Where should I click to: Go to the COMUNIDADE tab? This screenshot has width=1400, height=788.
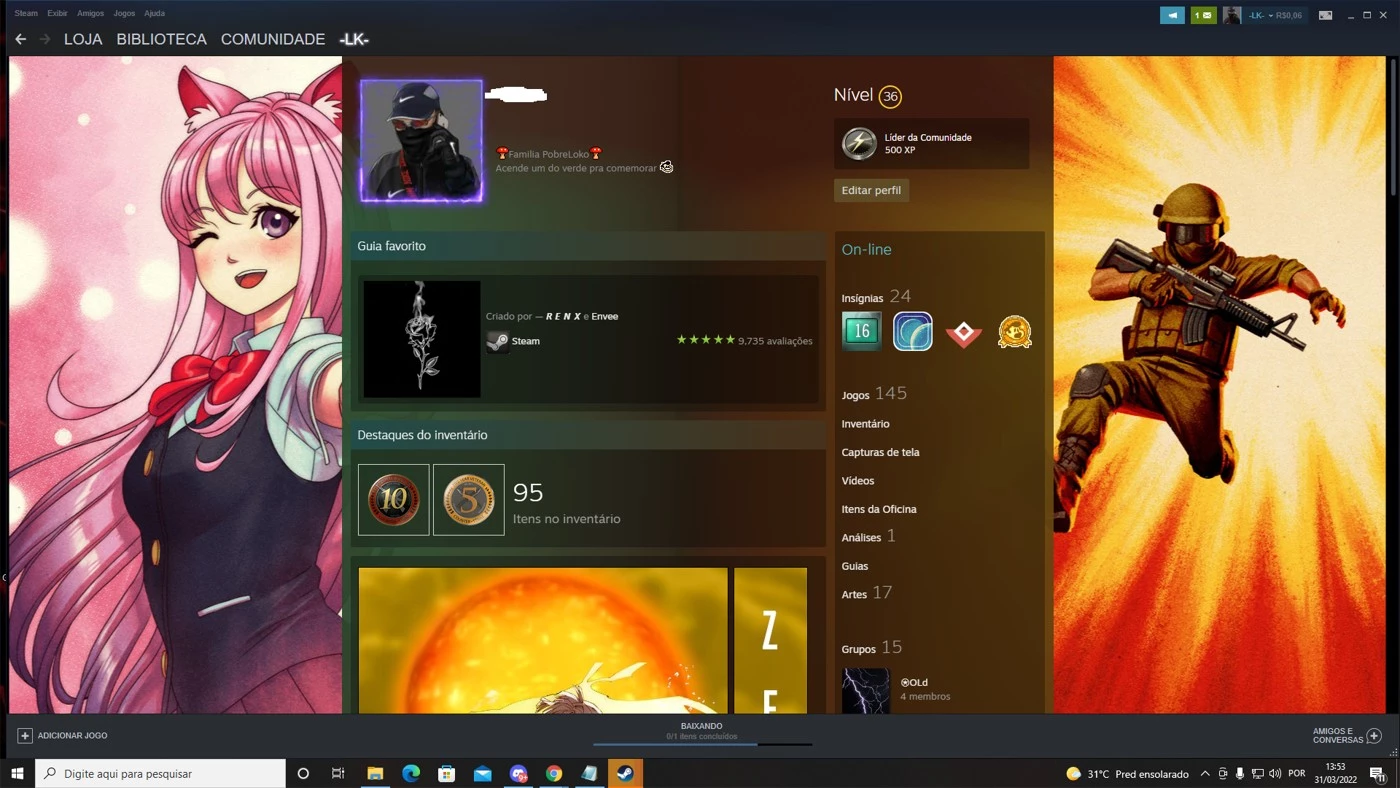(273, 39)
